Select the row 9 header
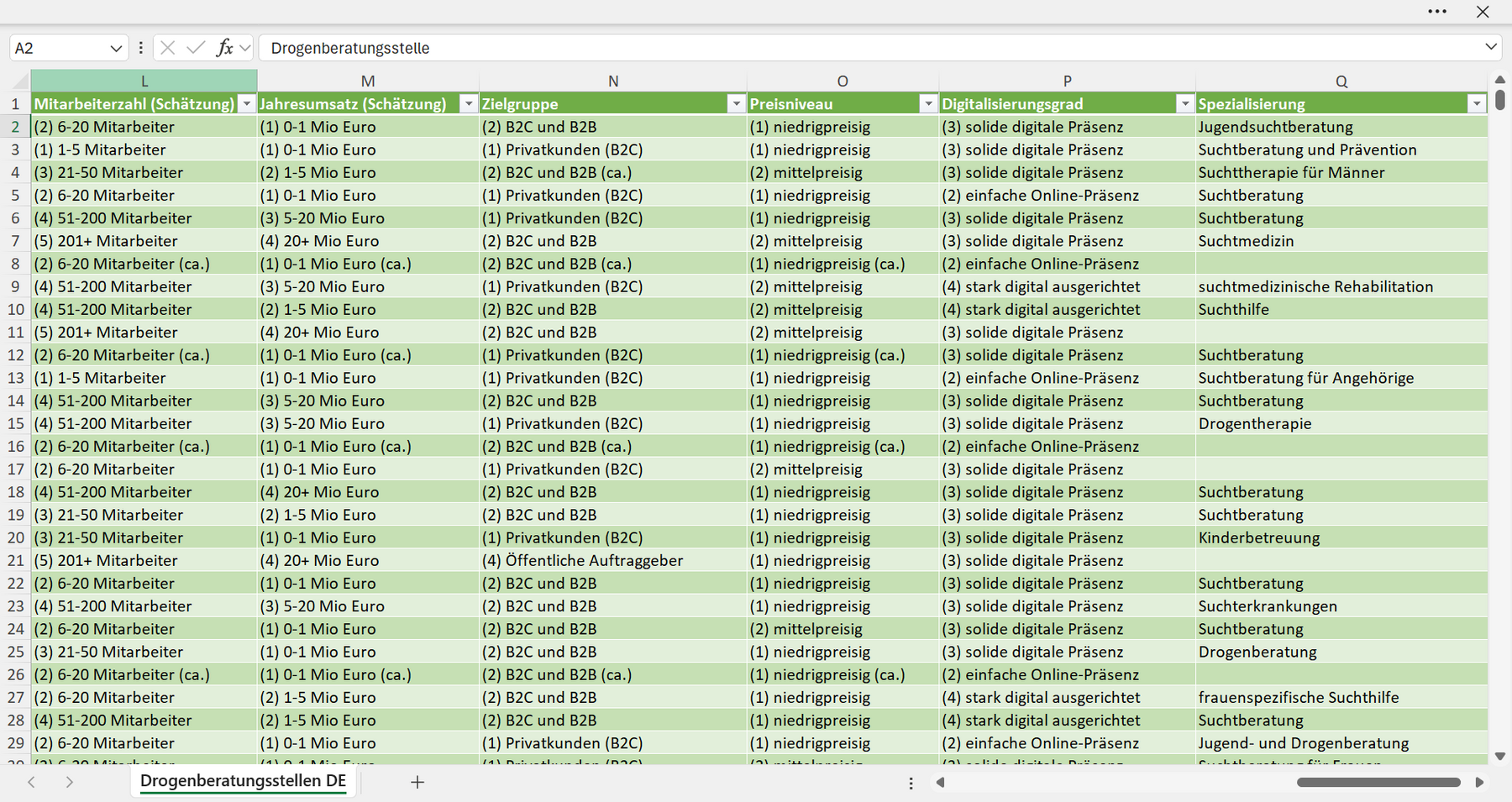 [x=15, y=286]
